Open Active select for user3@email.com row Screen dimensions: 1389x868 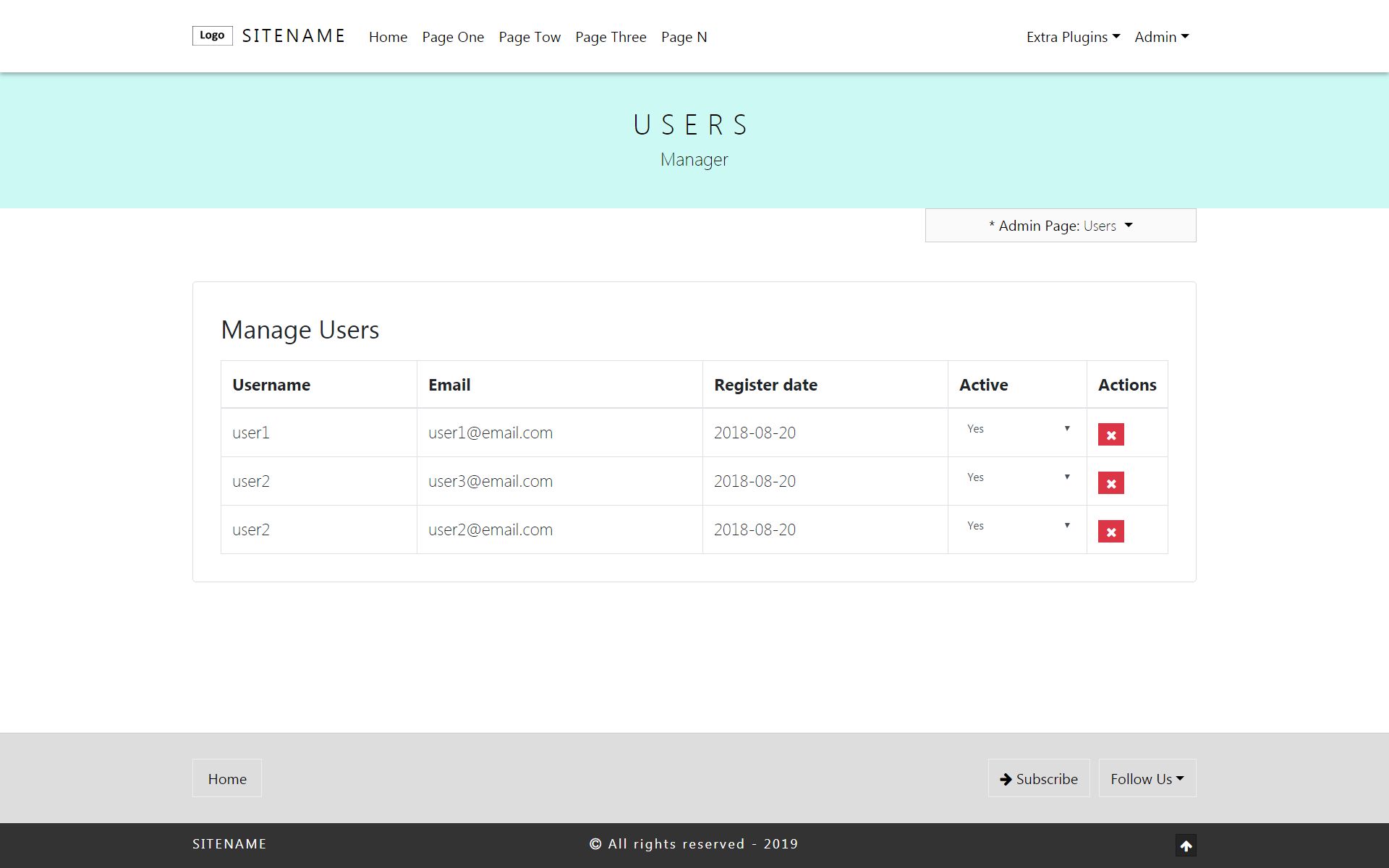click(x=1017, y=477)
